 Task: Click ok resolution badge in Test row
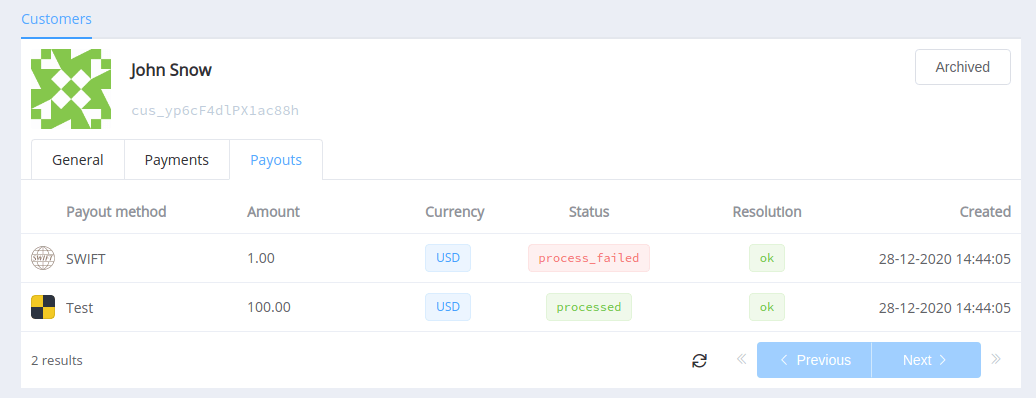(x=766, y=307)
